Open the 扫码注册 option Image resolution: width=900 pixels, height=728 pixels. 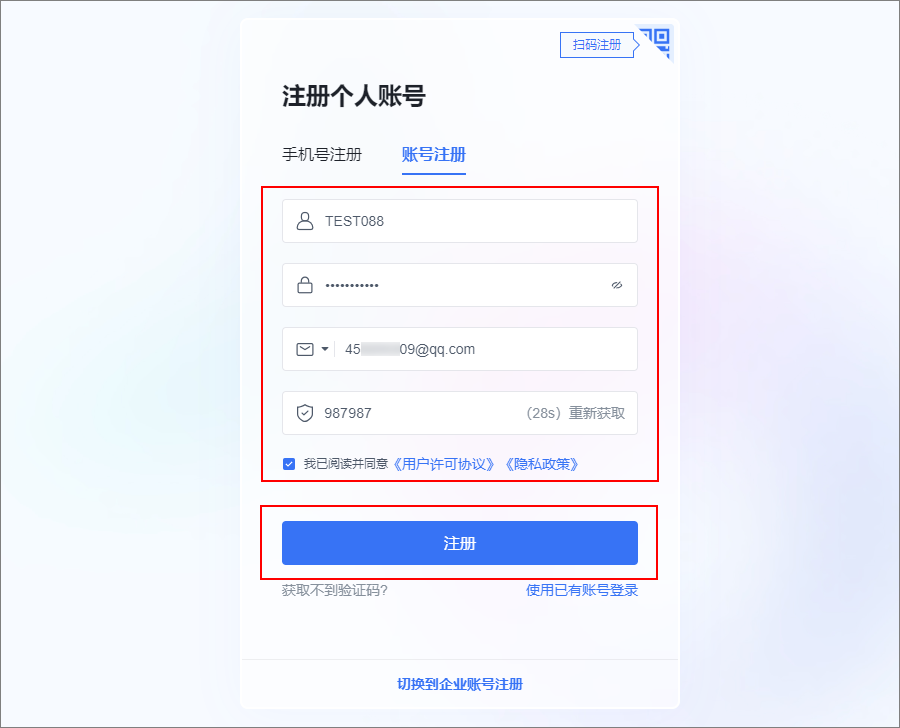597,45
